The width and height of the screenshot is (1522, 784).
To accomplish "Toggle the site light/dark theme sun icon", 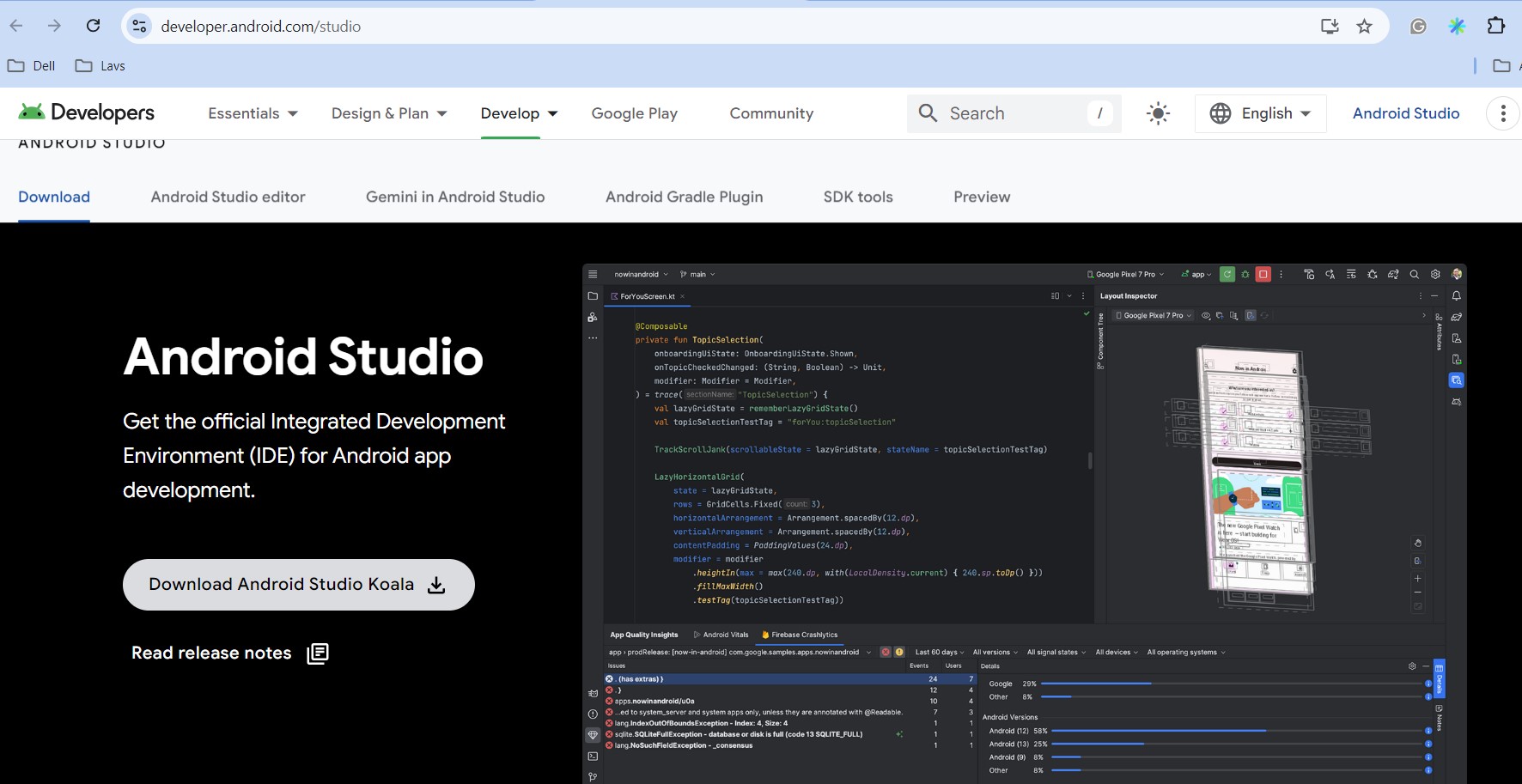I will 1158,113.
